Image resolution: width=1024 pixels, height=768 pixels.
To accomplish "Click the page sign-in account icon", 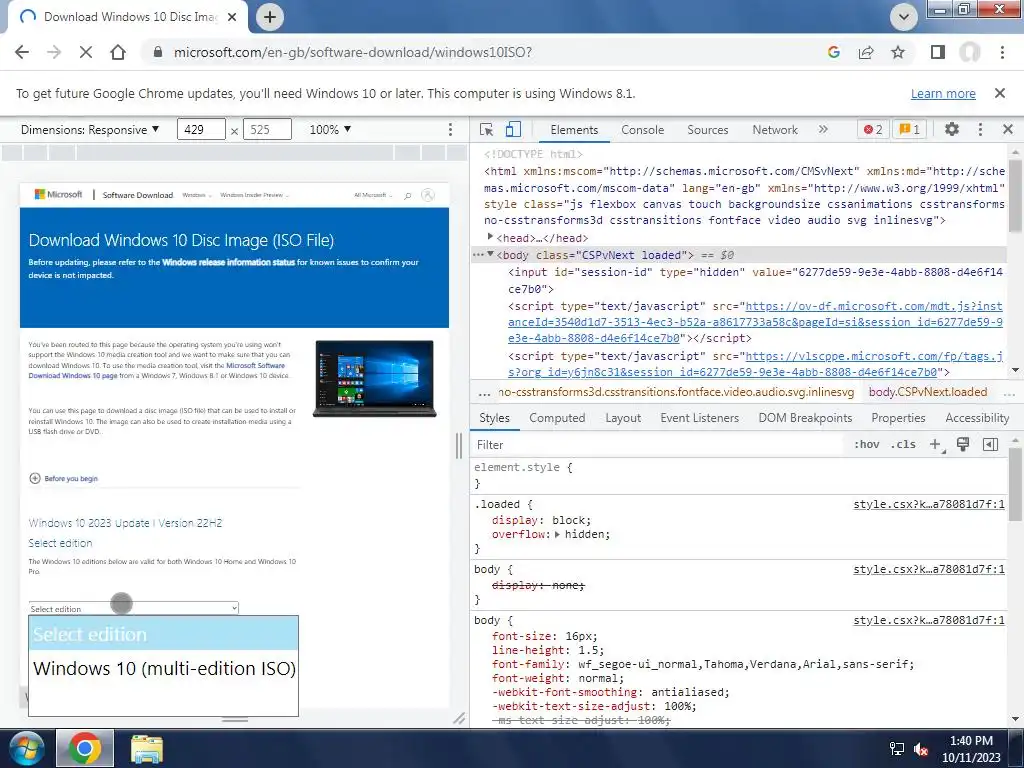I will [x=428, y=195].
